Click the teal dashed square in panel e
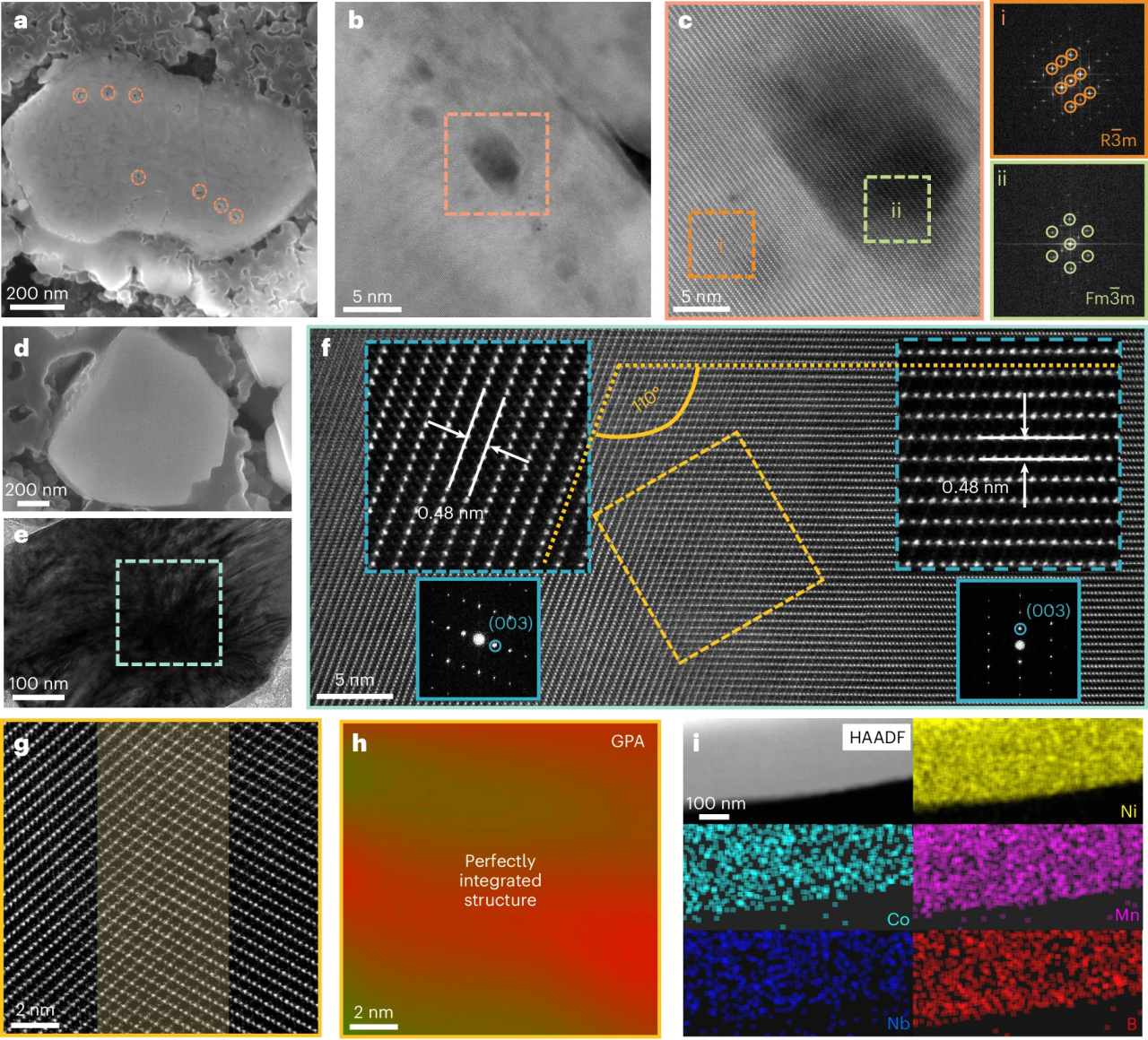The height and width of the screenshot is (1040, 1148). (169, 612)
